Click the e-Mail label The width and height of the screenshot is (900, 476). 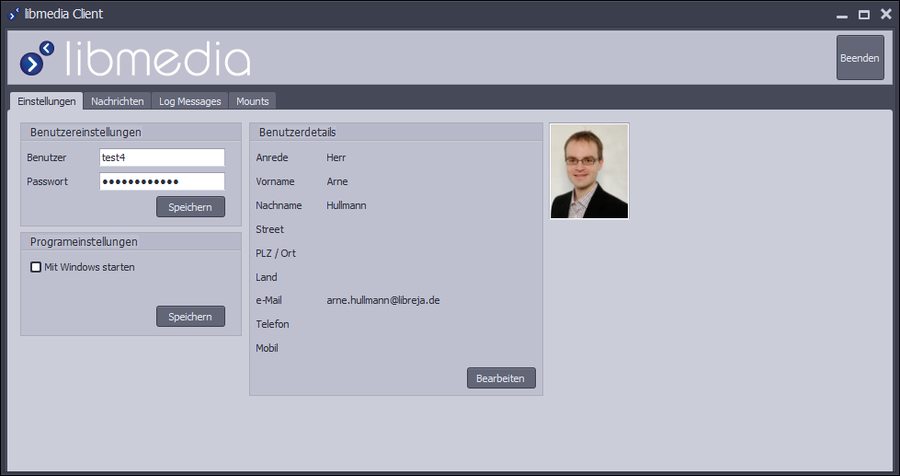(x=269, y=300)
